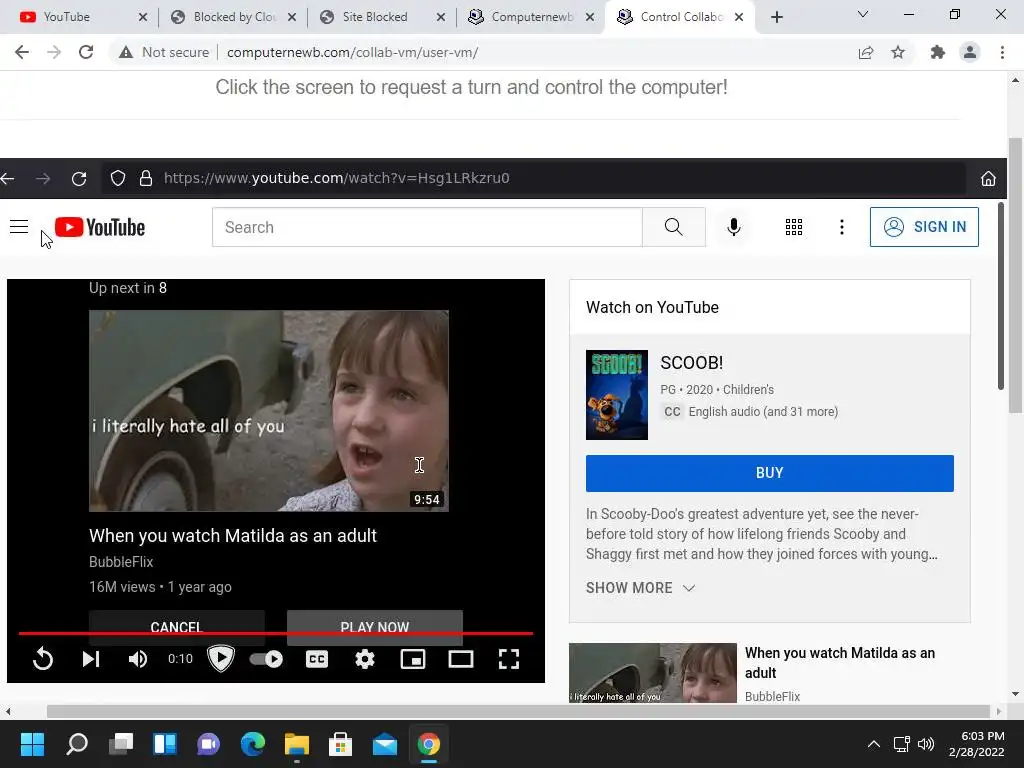The height and width of the screenshot is (768, 1024).
Task: Click the tracking protection shield icon in VM browser
Action: click(118, 178)
